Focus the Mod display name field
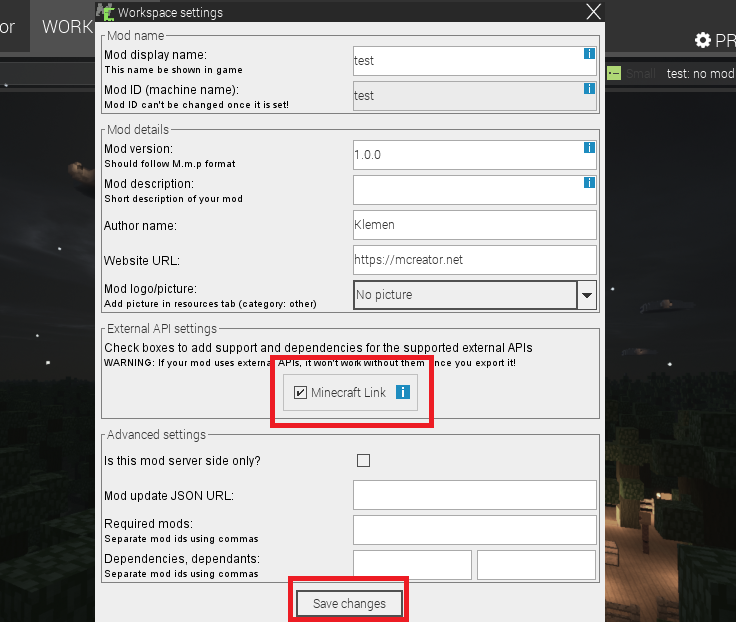 pyautogui.click(x=475, y=61)
